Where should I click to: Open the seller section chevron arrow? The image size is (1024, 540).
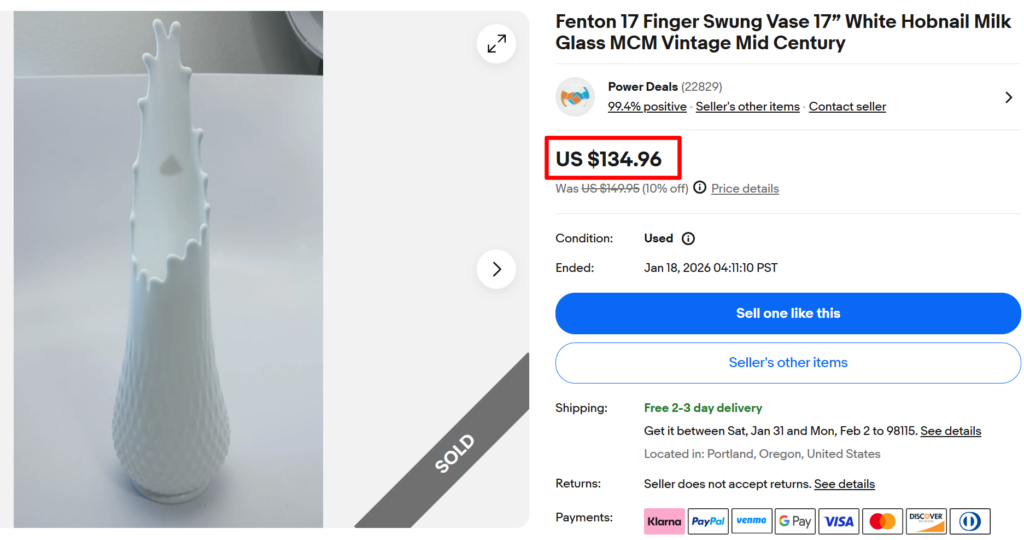click(1008, 97)
